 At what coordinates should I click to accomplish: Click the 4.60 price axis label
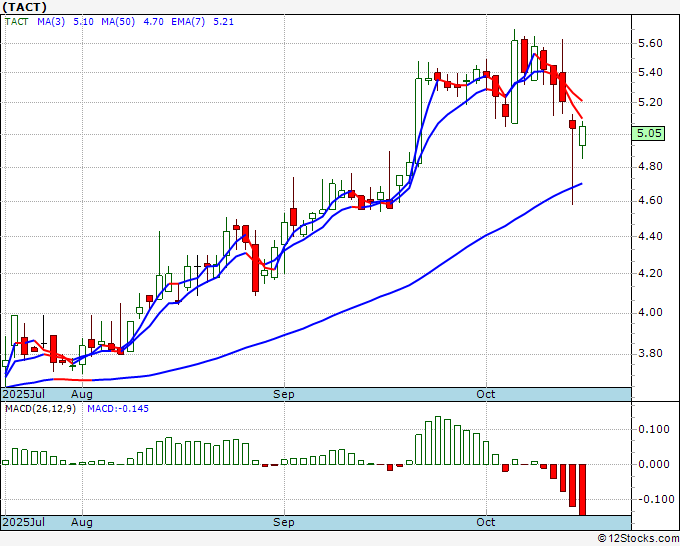pyautogui.click(x=650, y=200)
